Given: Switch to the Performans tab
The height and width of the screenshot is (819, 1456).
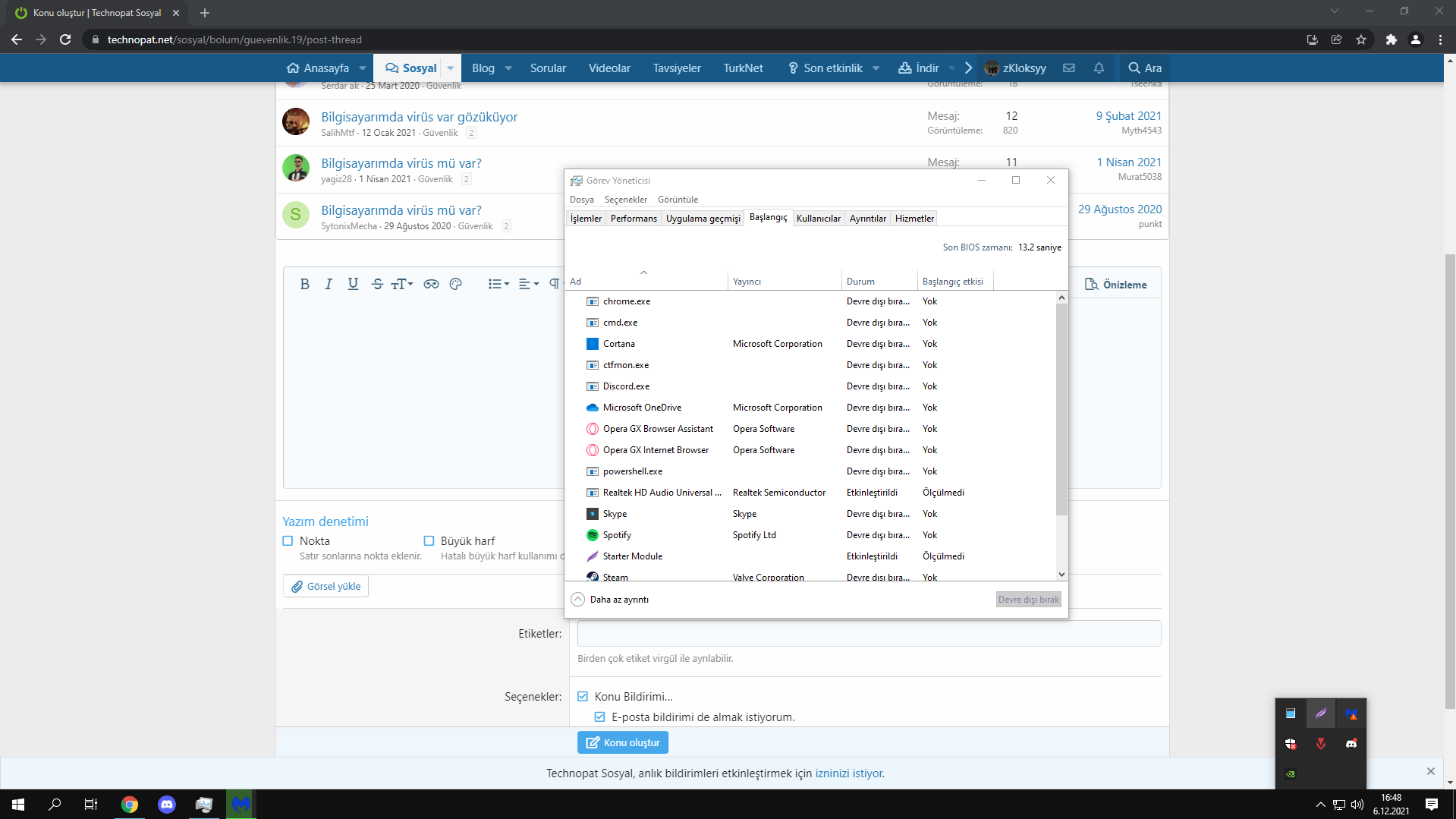Looking at the screenshot, I should (x=634, y=219).
